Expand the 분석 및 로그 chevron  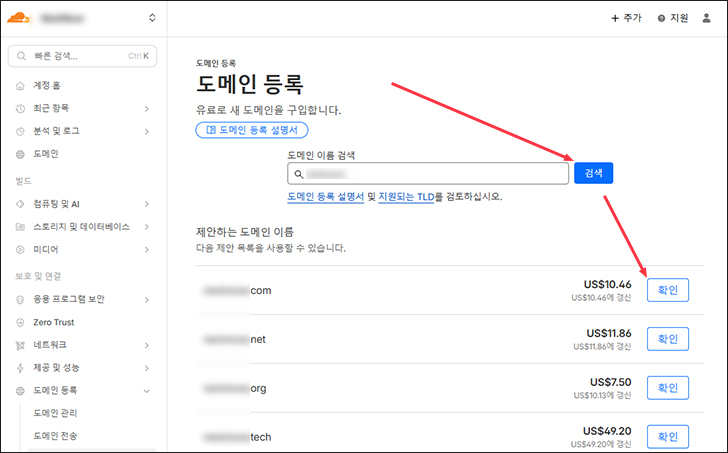147,131
